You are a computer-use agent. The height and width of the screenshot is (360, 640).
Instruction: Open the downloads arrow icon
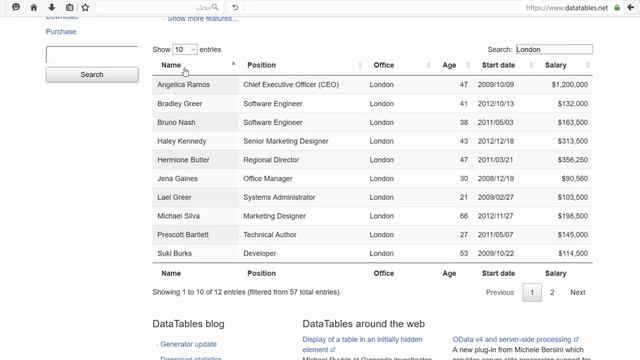[x=51, y=7]
